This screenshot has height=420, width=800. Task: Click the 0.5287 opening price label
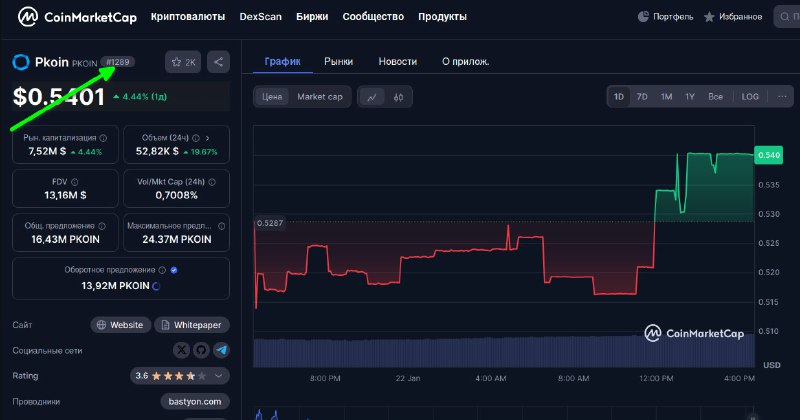[x=269, y=223]
